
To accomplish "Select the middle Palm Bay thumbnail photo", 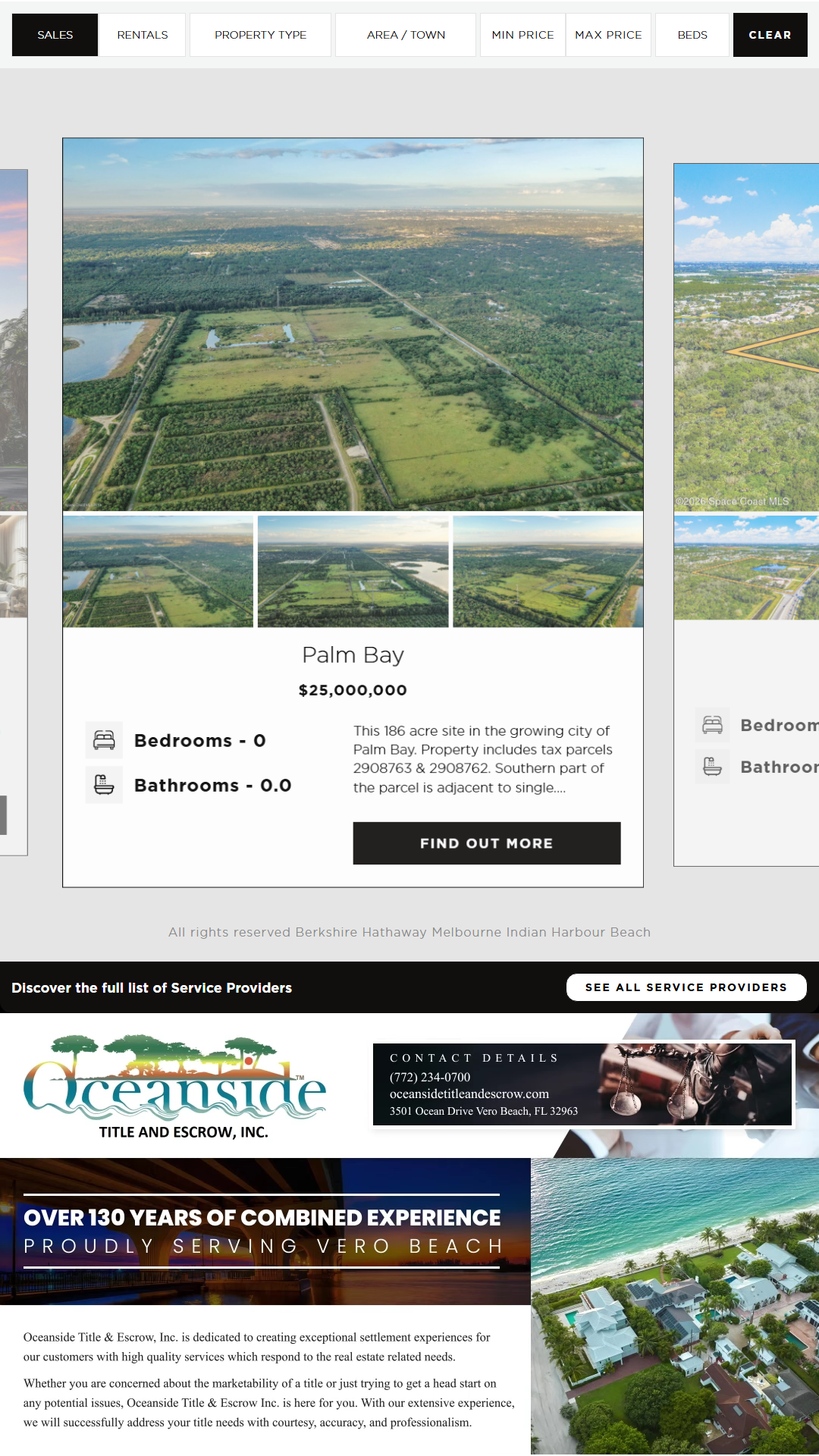I will tap(353, 571).
